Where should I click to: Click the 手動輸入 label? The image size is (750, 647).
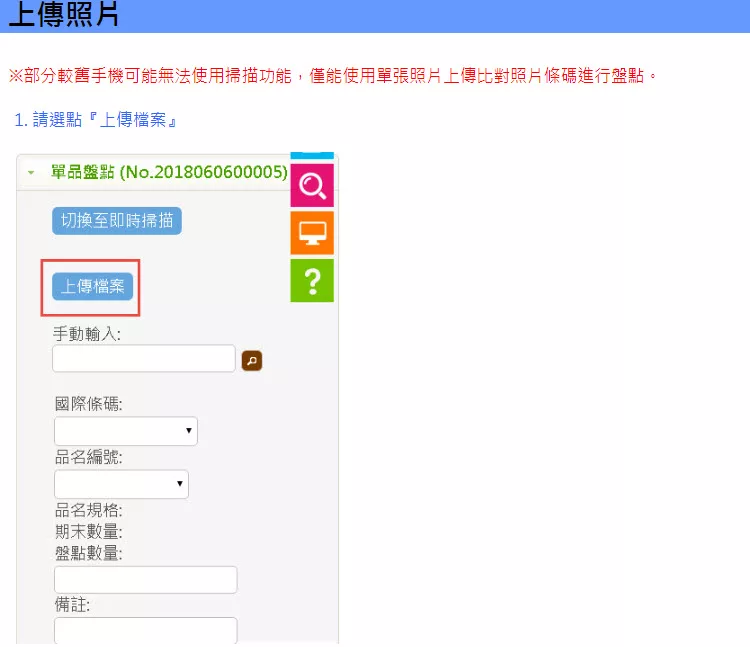87,334
